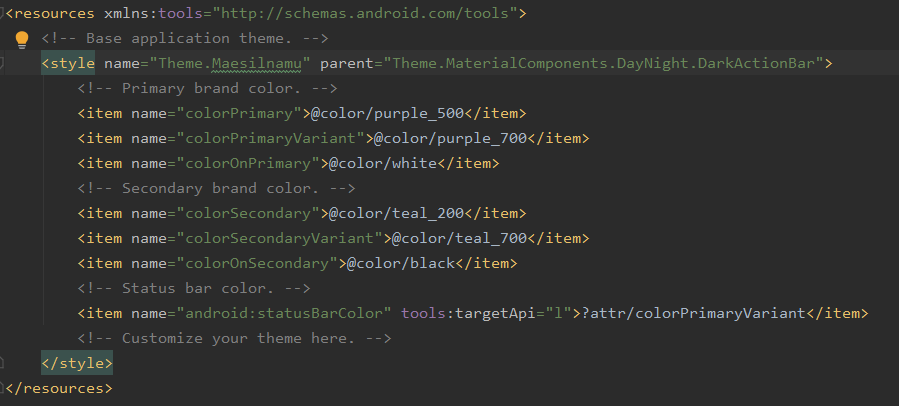Click ?attr/colorPrimaryVariant value
This screenshot has width=899, height=406.
pos(693,313)
